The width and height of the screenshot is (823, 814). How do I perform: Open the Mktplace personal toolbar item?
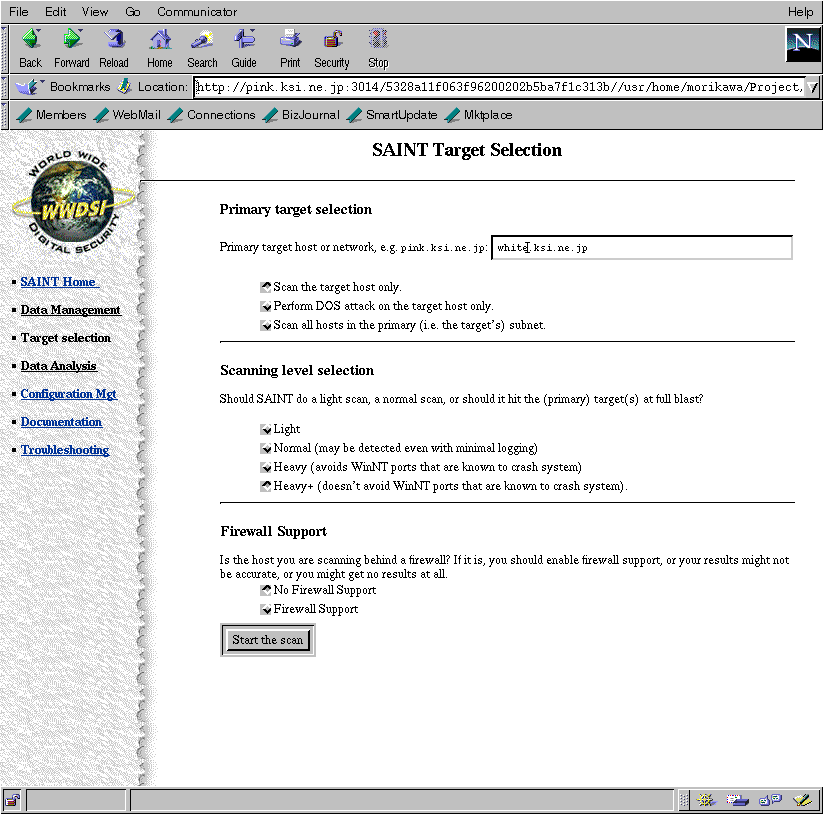[479, 115]
